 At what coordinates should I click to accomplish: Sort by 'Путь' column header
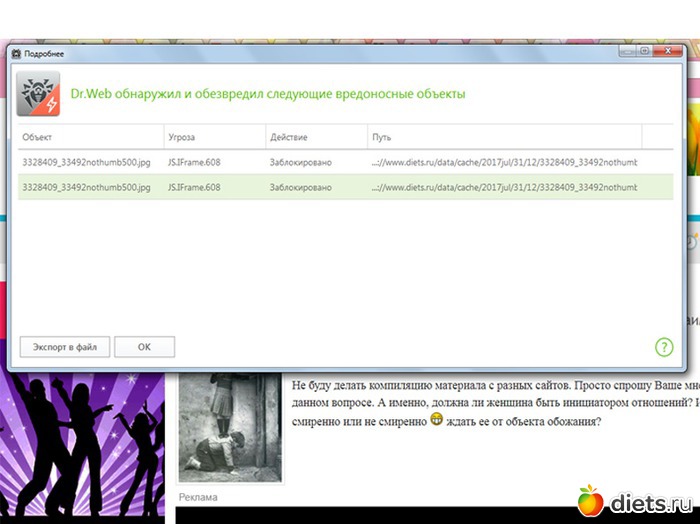503,137
